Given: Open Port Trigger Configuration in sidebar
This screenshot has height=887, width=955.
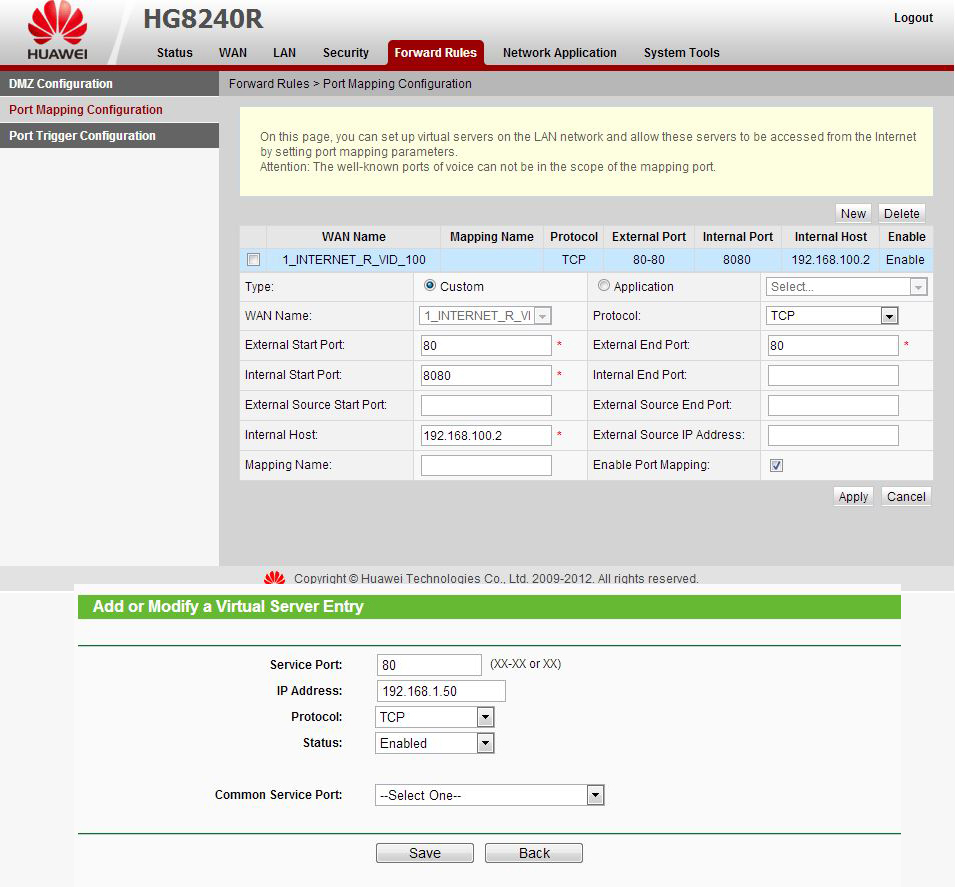Looking at the screenshot, I should click(x=82, y=136).
